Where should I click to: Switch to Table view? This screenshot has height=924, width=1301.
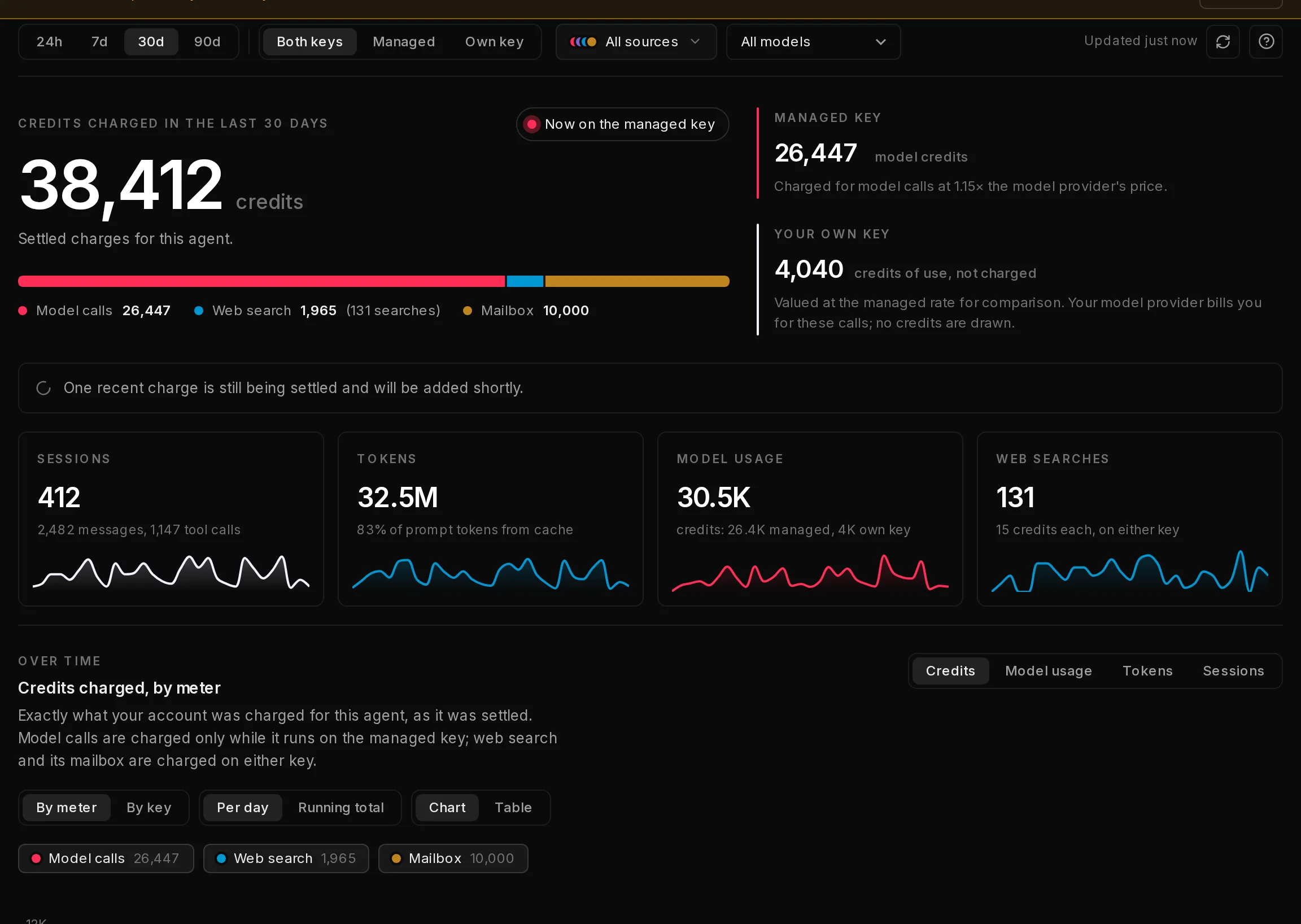pyautogui.click(x=513, y=807)
